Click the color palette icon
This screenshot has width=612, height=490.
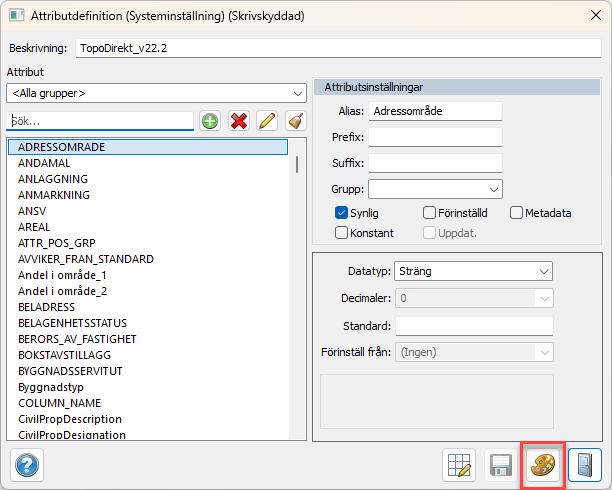point(543,466)
